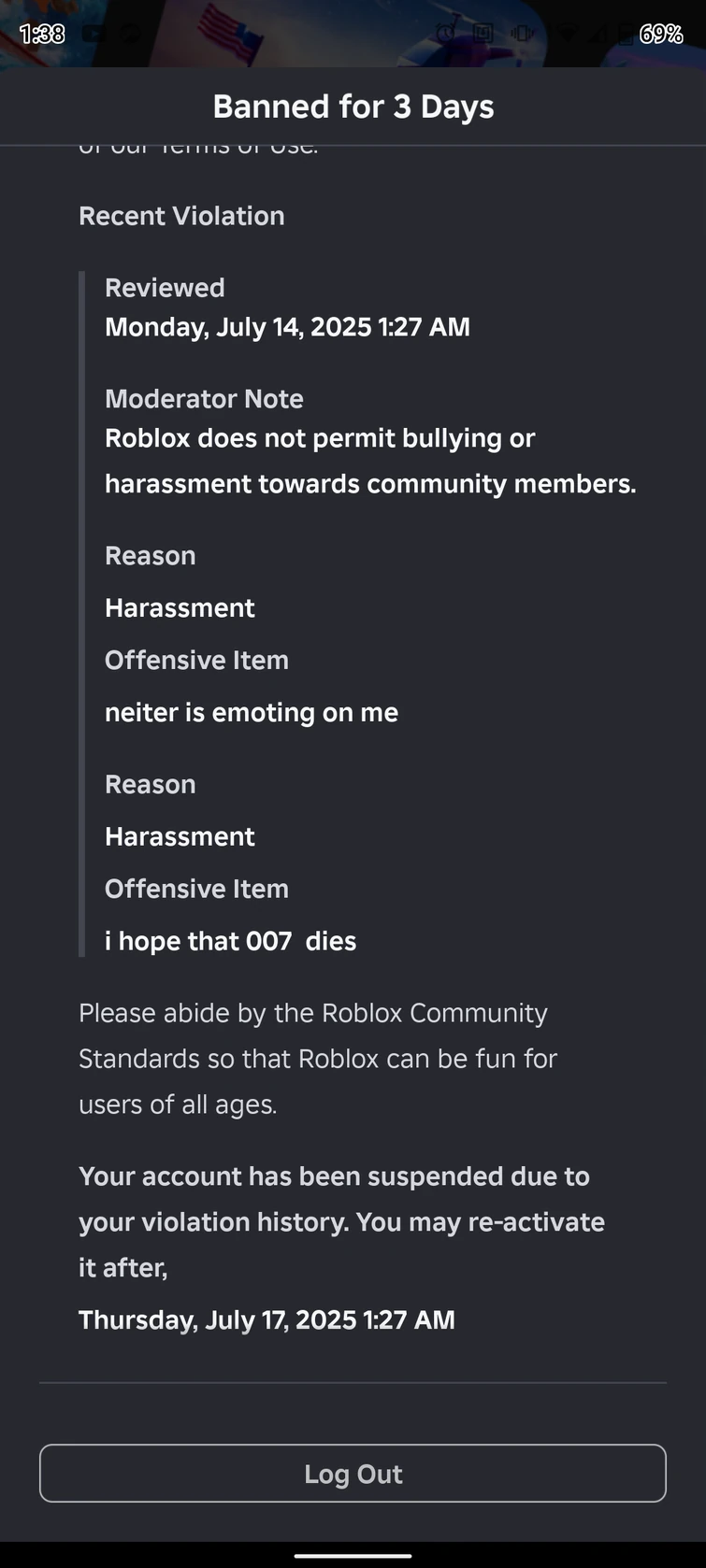Tap the account suspended notice text

click(x=341, y=1221)
